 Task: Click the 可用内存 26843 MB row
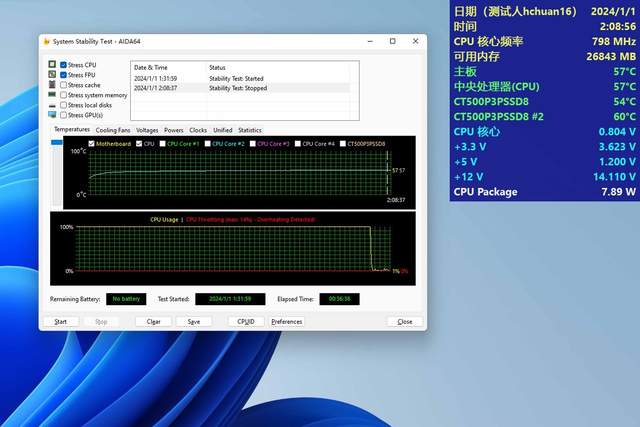pyautogui.click(x=544, y=56)
